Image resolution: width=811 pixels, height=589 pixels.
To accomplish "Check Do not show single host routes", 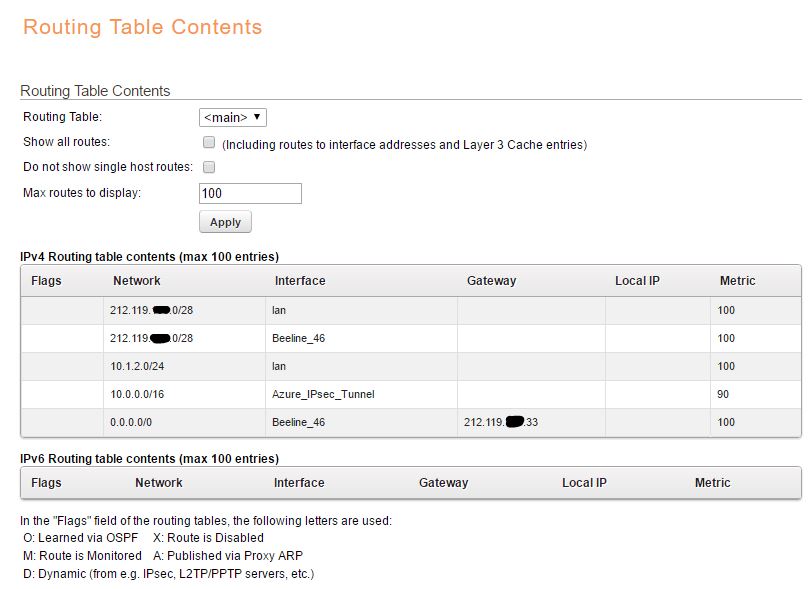I will pyautogui.click(x=209, y=168).
